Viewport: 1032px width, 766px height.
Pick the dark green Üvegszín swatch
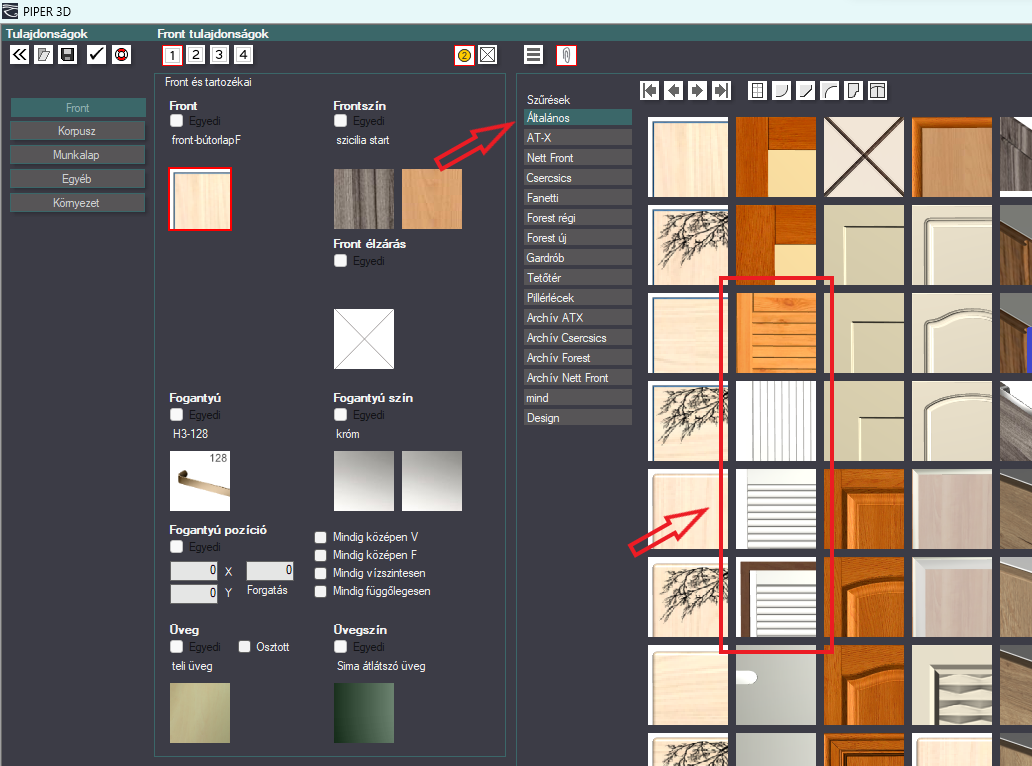tap(364, 713)
